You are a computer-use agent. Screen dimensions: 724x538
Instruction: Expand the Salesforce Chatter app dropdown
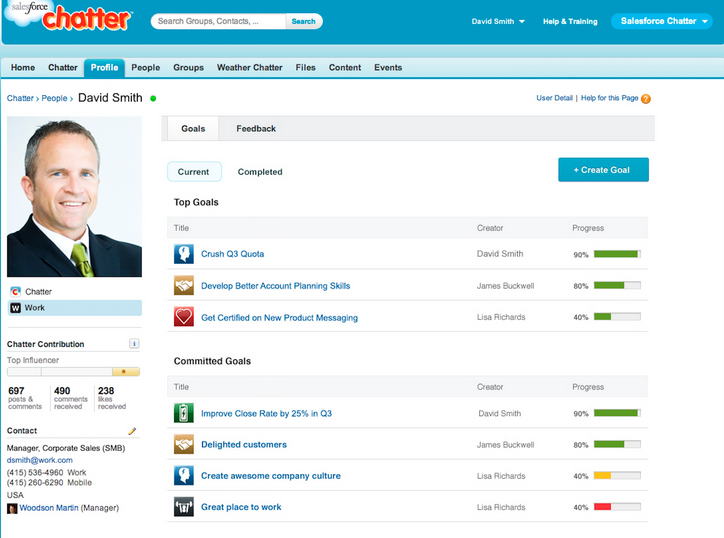(661, 21)
